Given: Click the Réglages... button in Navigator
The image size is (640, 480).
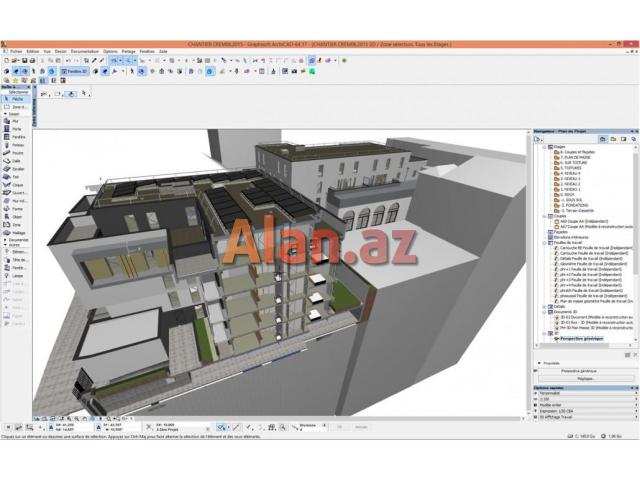Looking at the screenshot, I should tap(585, 378).
